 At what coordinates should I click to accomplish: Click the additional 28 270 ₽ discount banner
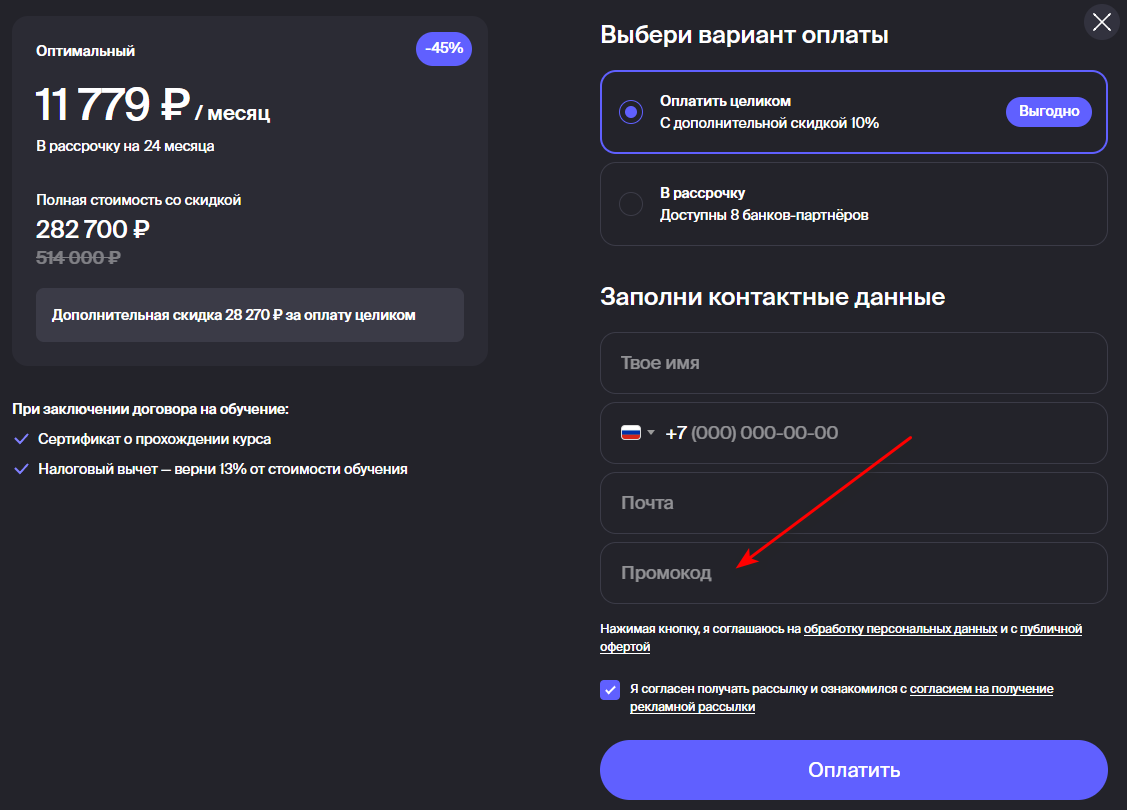click(x=249, y=315)
